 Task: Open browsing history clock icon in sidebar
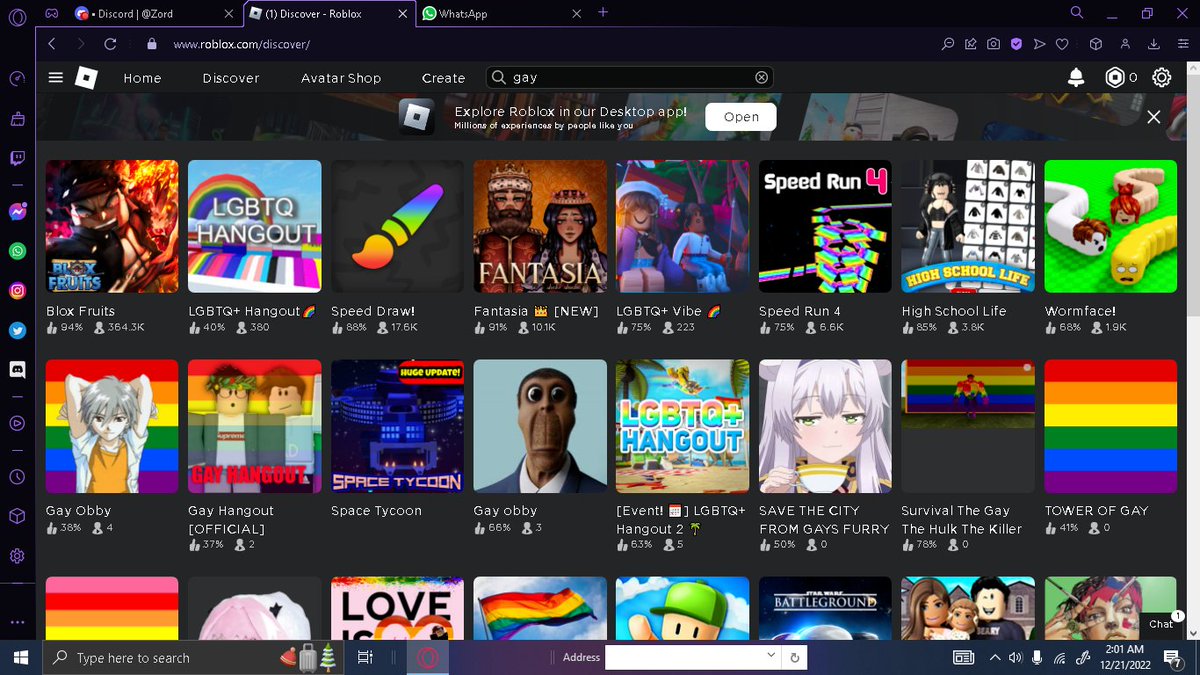pyautogui.click(x=17, y=478)
